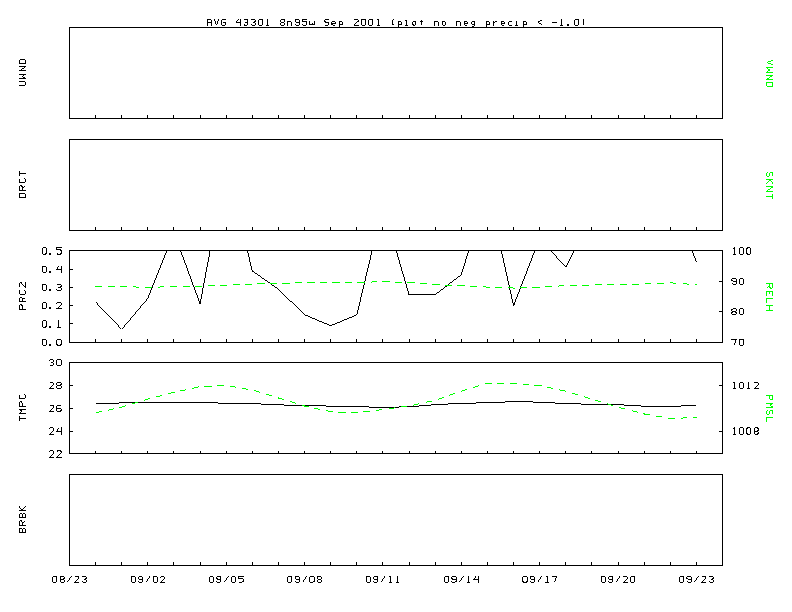Click the 0.5 value on PRC2 axis
Image resolution: width=792 pixels, height=612 pixels.
(52, 251)
